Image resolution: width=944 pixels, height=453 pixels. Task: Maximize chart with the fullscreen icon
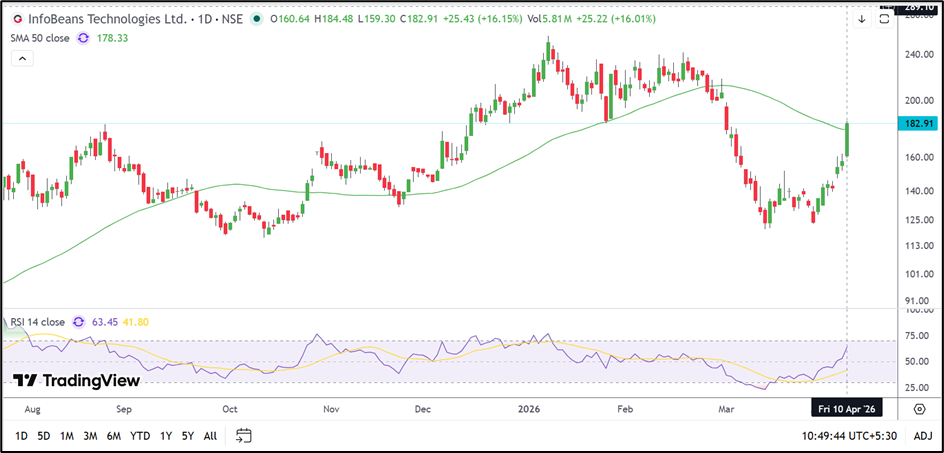tap(884, 19)
